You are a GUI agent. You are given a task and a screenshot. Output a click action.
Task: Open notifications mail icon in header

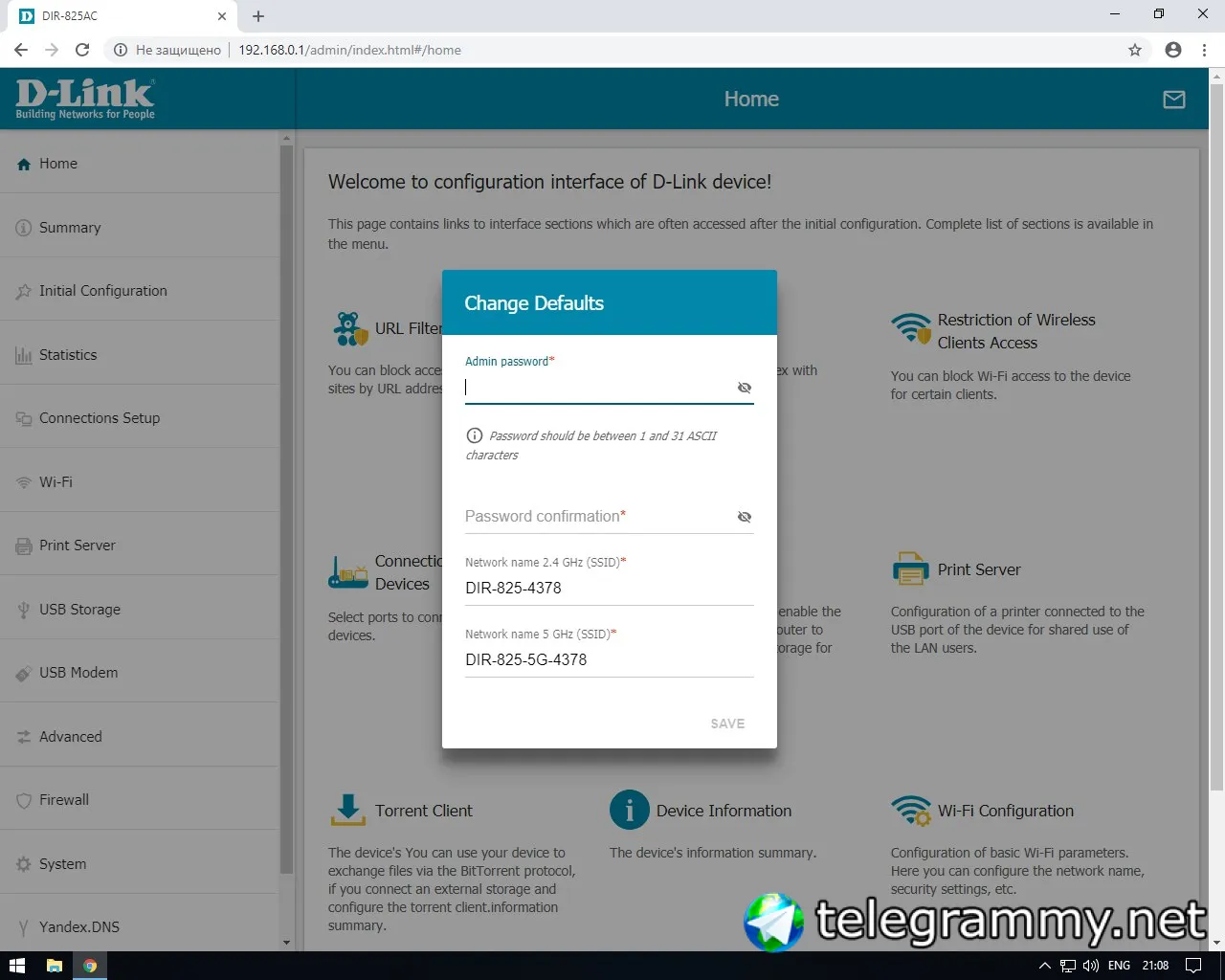tap(1174, 100)
